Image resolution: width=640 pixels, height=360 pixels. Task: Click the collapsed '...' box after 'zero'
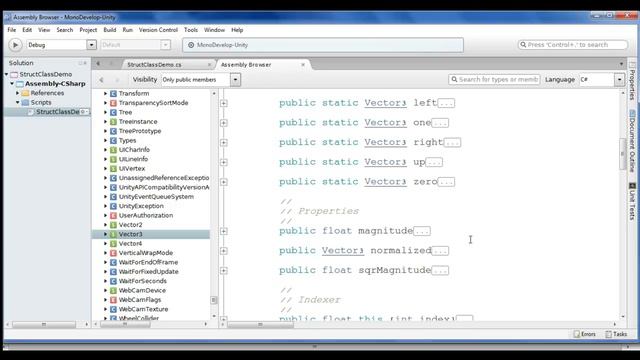[446, 182]
